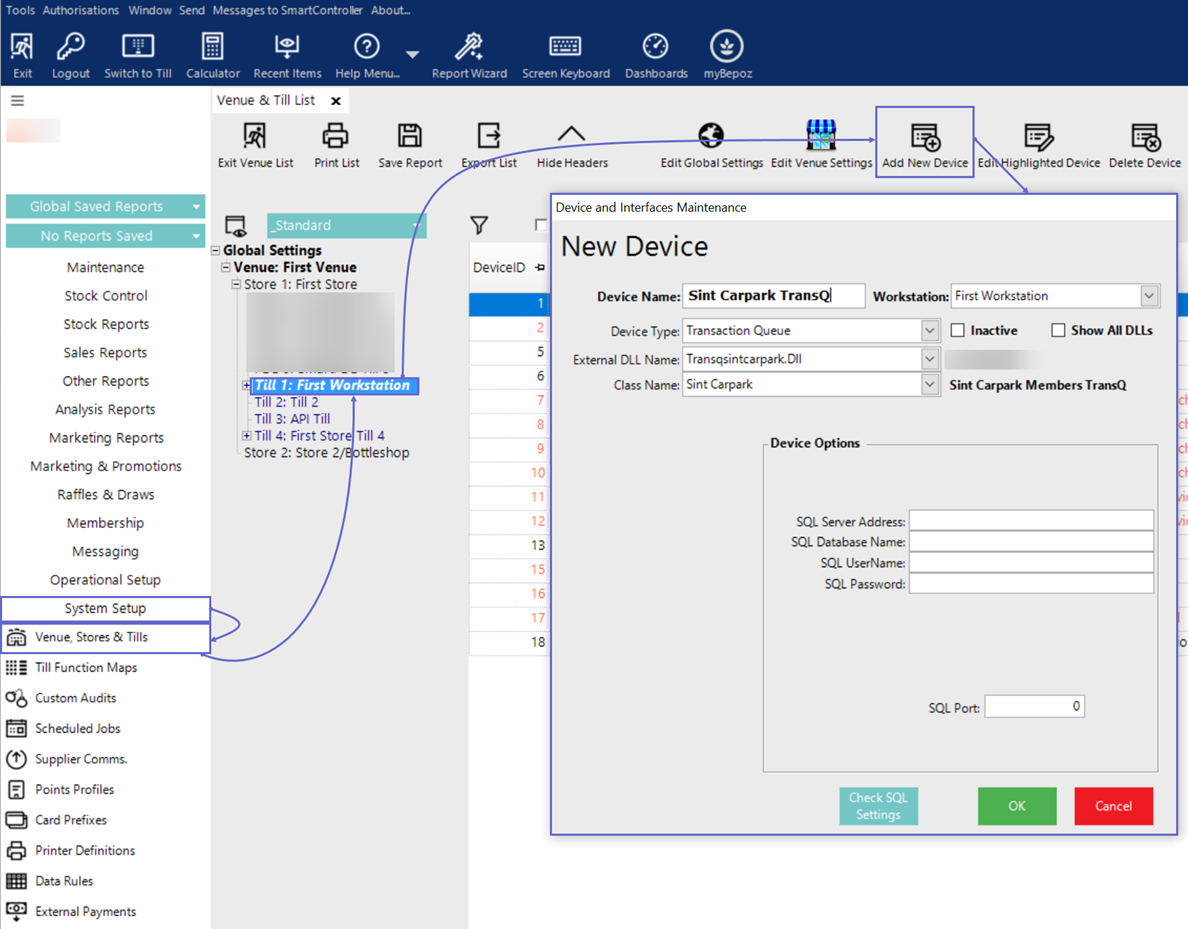Click the filter funnel icon
Screen dimensions: 1188x929
pyautogui.click(x=480, y=226)
